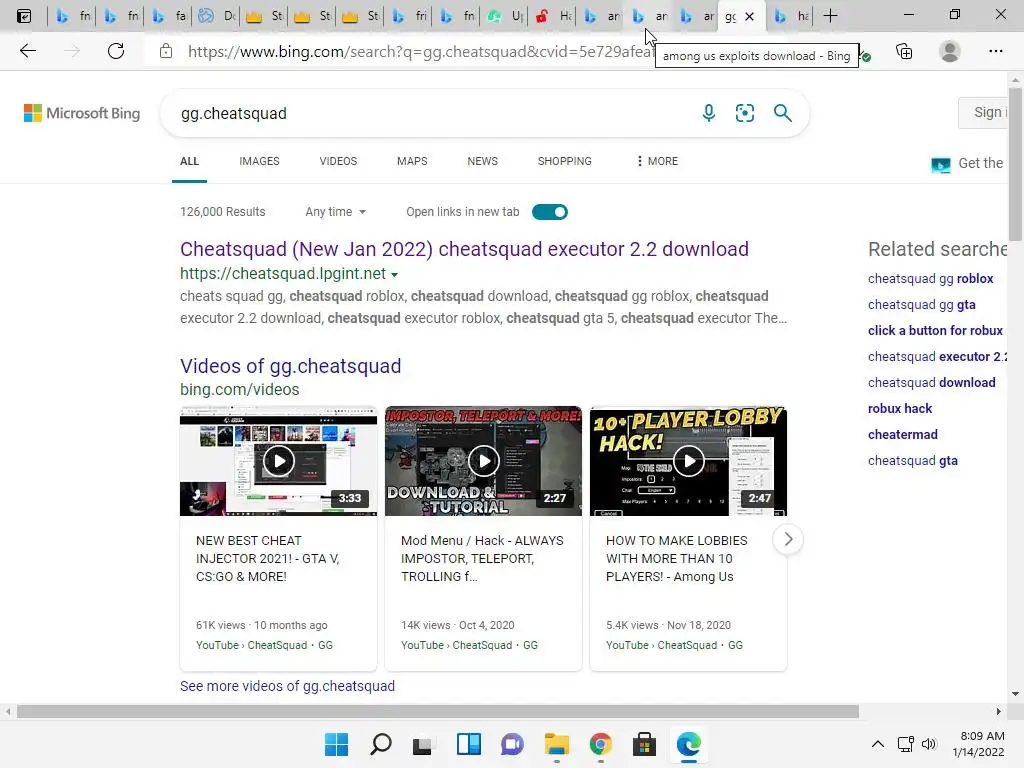The image size is (1024, 768).
Task: Switch to the VIDEOS tab
Action: click(338, 161)
